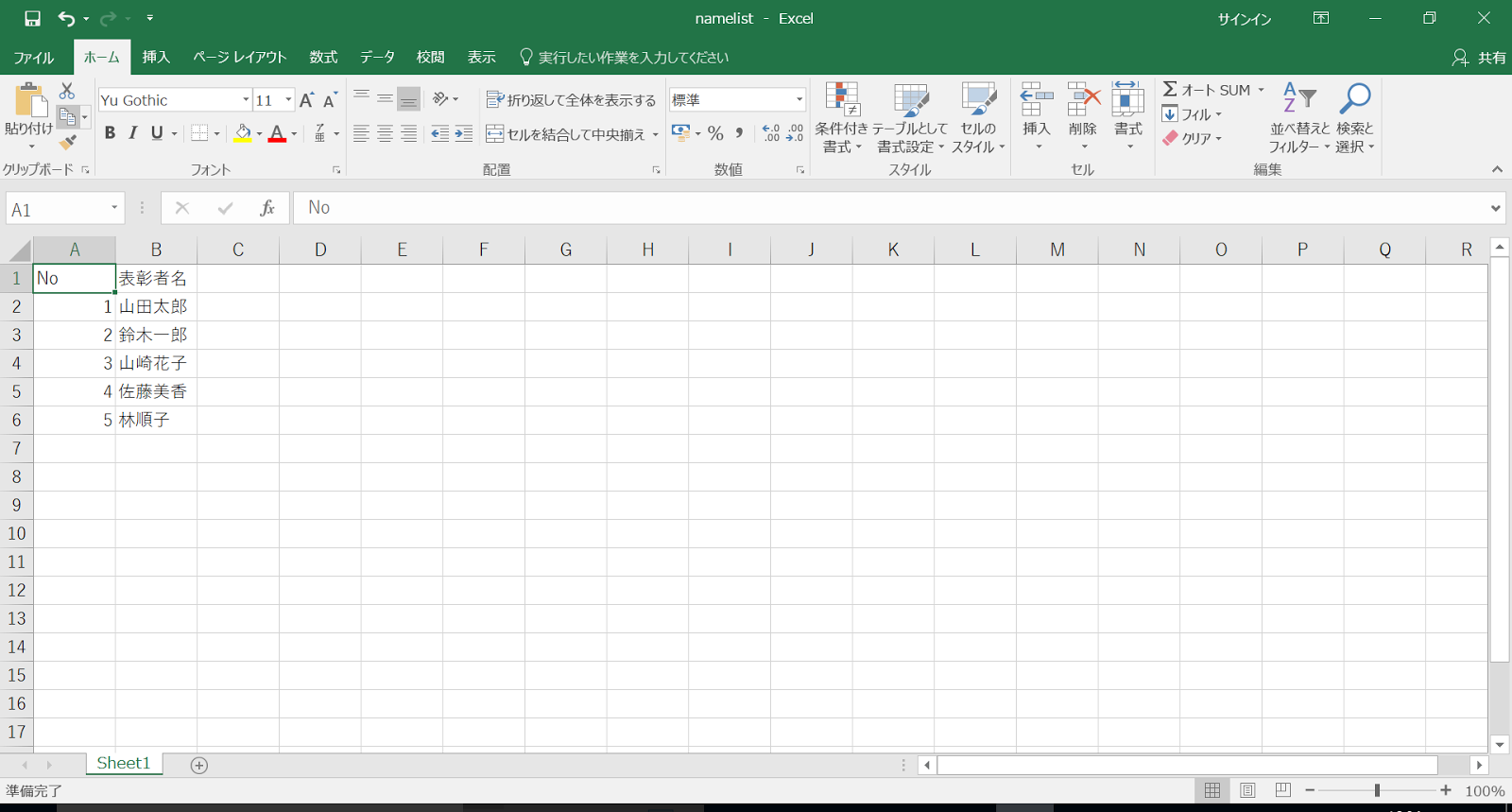Toggle wrap text (折り返して全体を表示する)

(571, 100)
